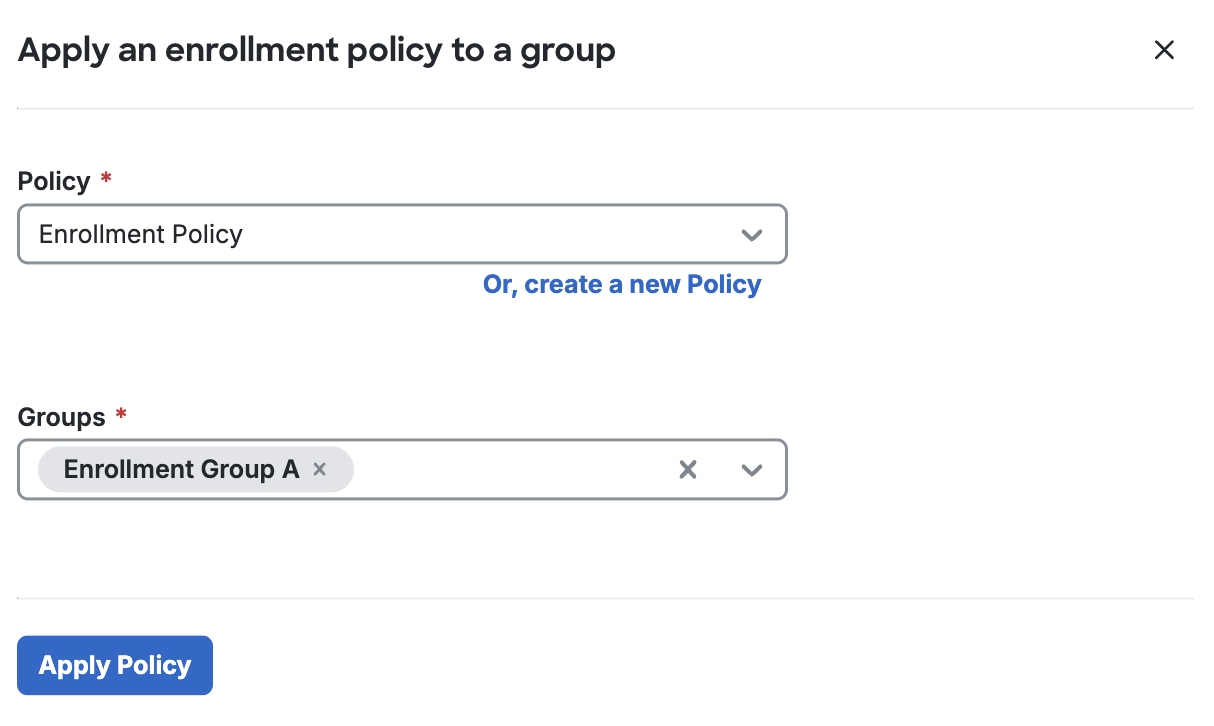Select the Enrollment Group A chip

(x=180, y=469)
